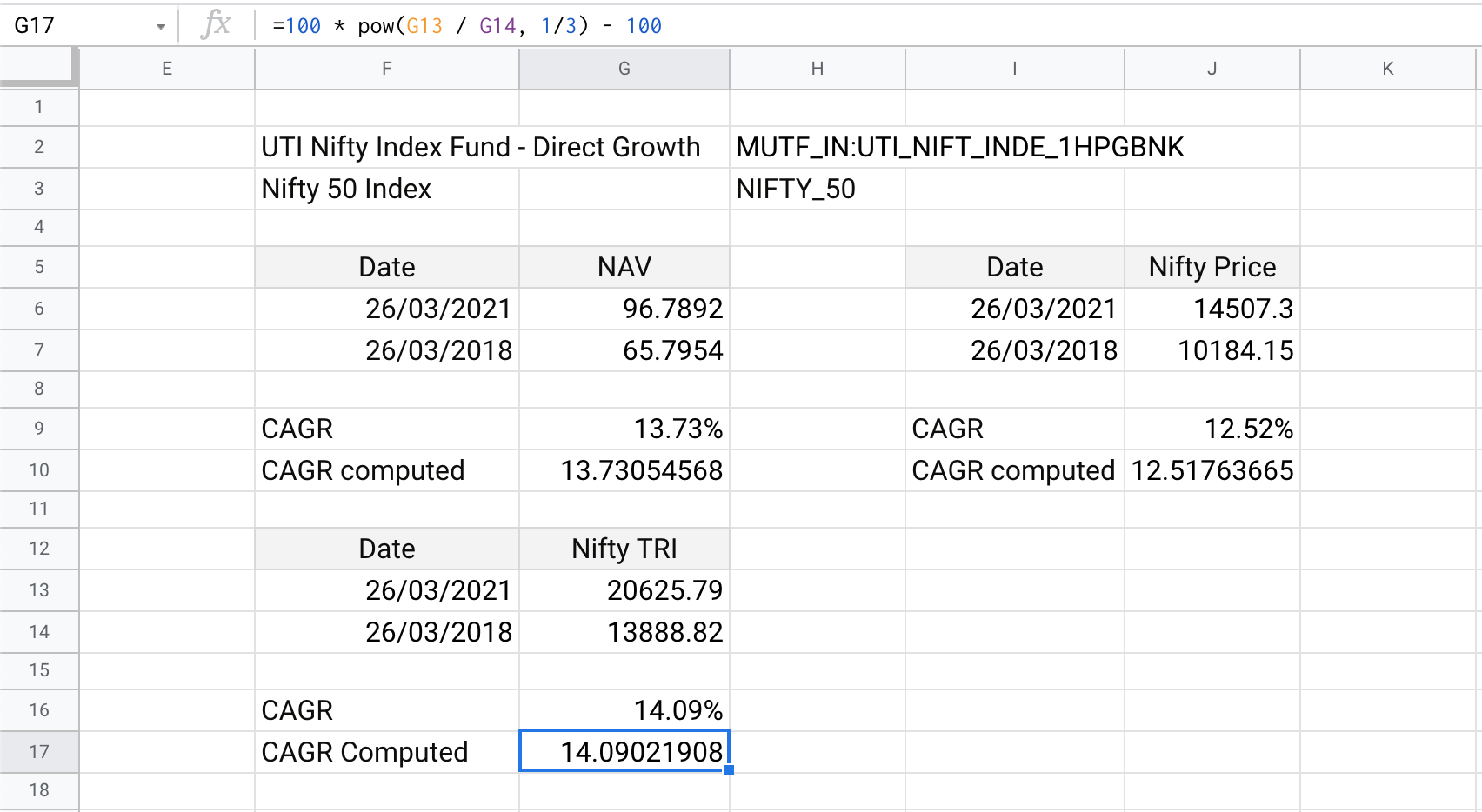This screenshot has height=812, width=1482.
Task: Select the Nifty TRI value 13888.82
Action: tap(624, 632)
